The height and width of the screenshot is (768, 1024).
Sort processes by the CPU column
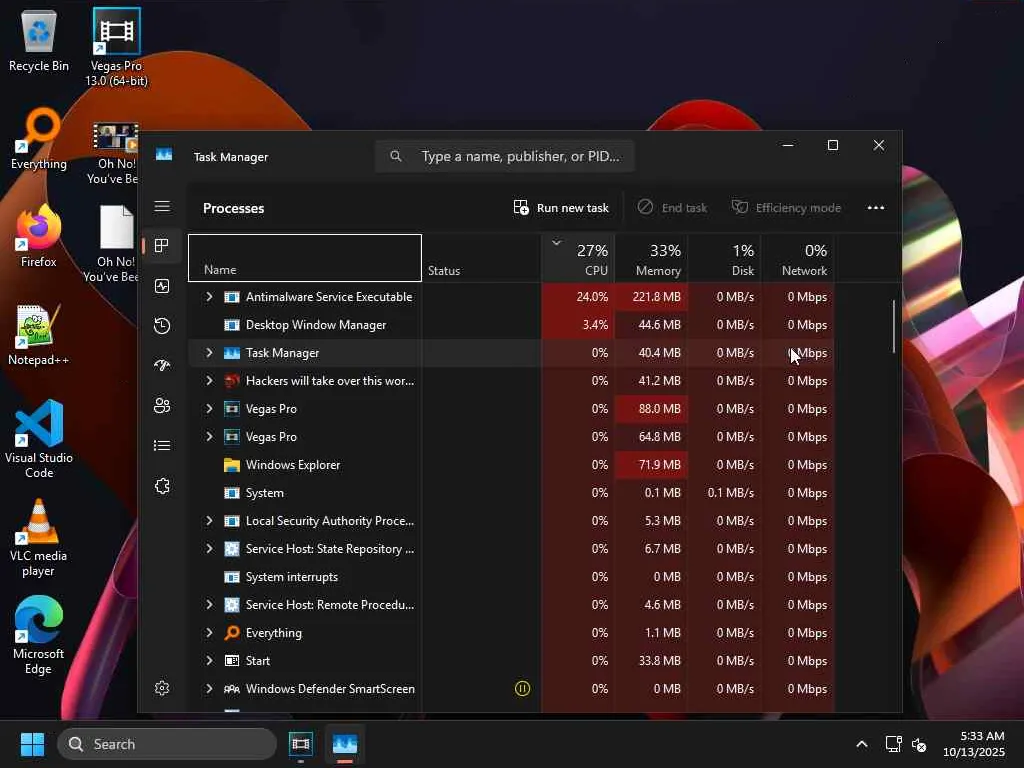point(578,258)
